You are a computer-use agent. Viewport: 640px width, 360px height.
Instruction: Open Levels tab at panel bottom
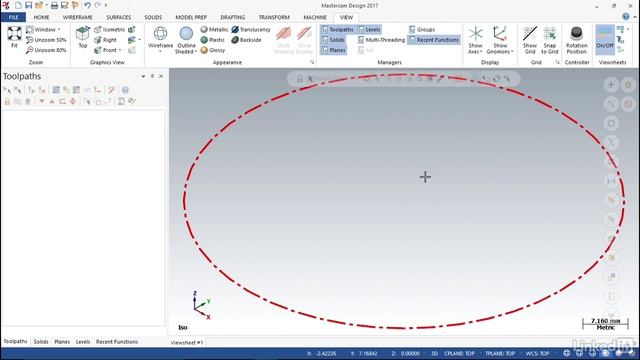pos(83,342)
